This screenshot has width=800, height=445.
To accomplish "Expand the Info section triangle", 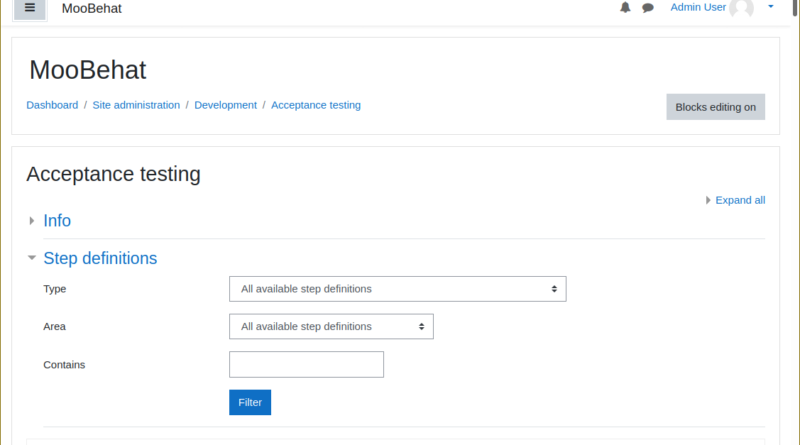I will tap(32, 220).
